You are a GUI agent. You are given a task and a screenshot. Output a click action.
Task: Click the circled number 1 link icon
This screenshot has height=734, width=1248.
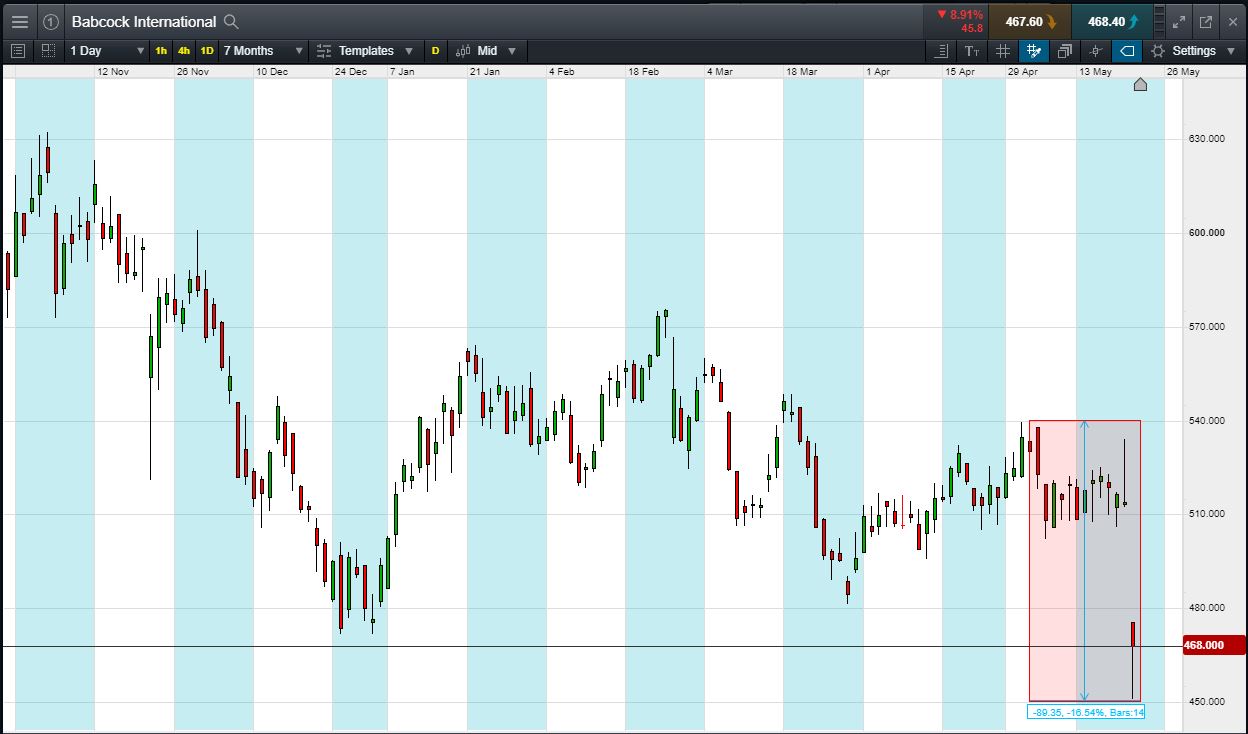point(51,21)
